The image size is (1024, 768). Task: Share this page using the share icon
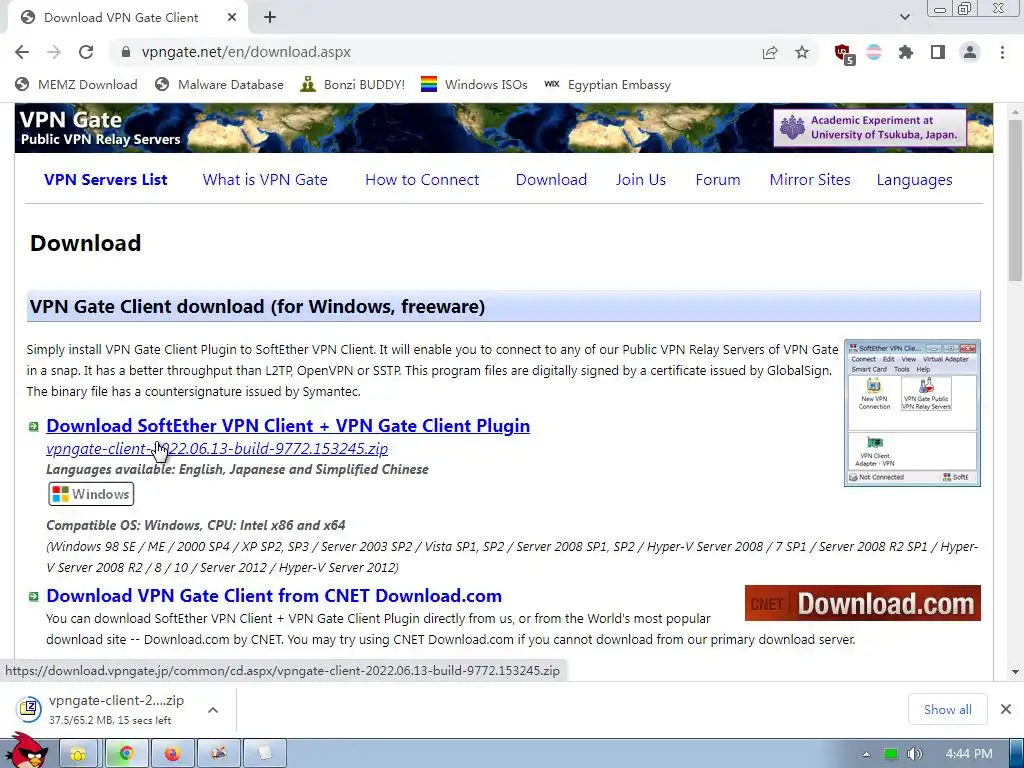[770, 52]
